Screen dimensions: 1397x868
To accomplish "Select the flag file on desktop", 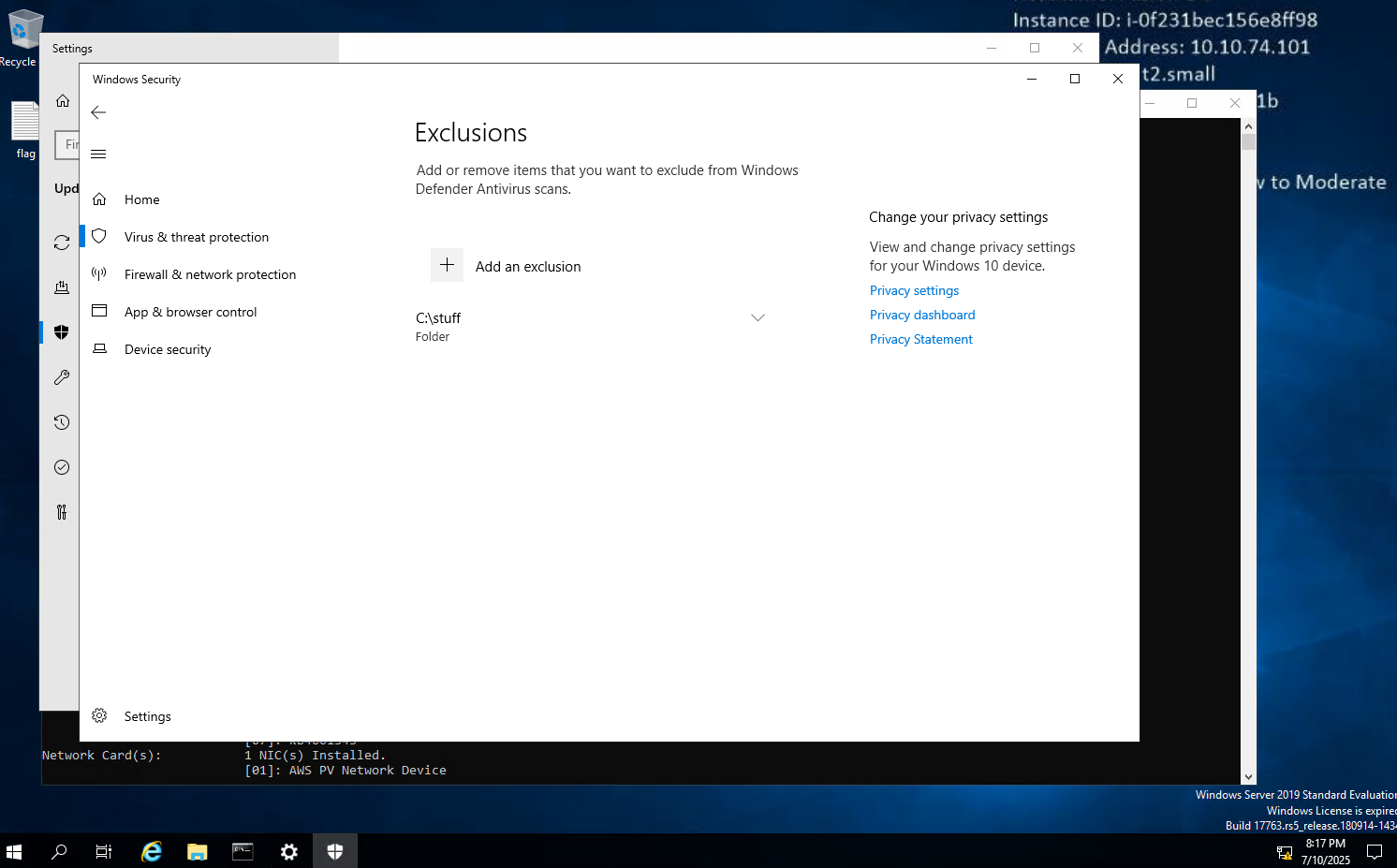I will coord(25,130).
